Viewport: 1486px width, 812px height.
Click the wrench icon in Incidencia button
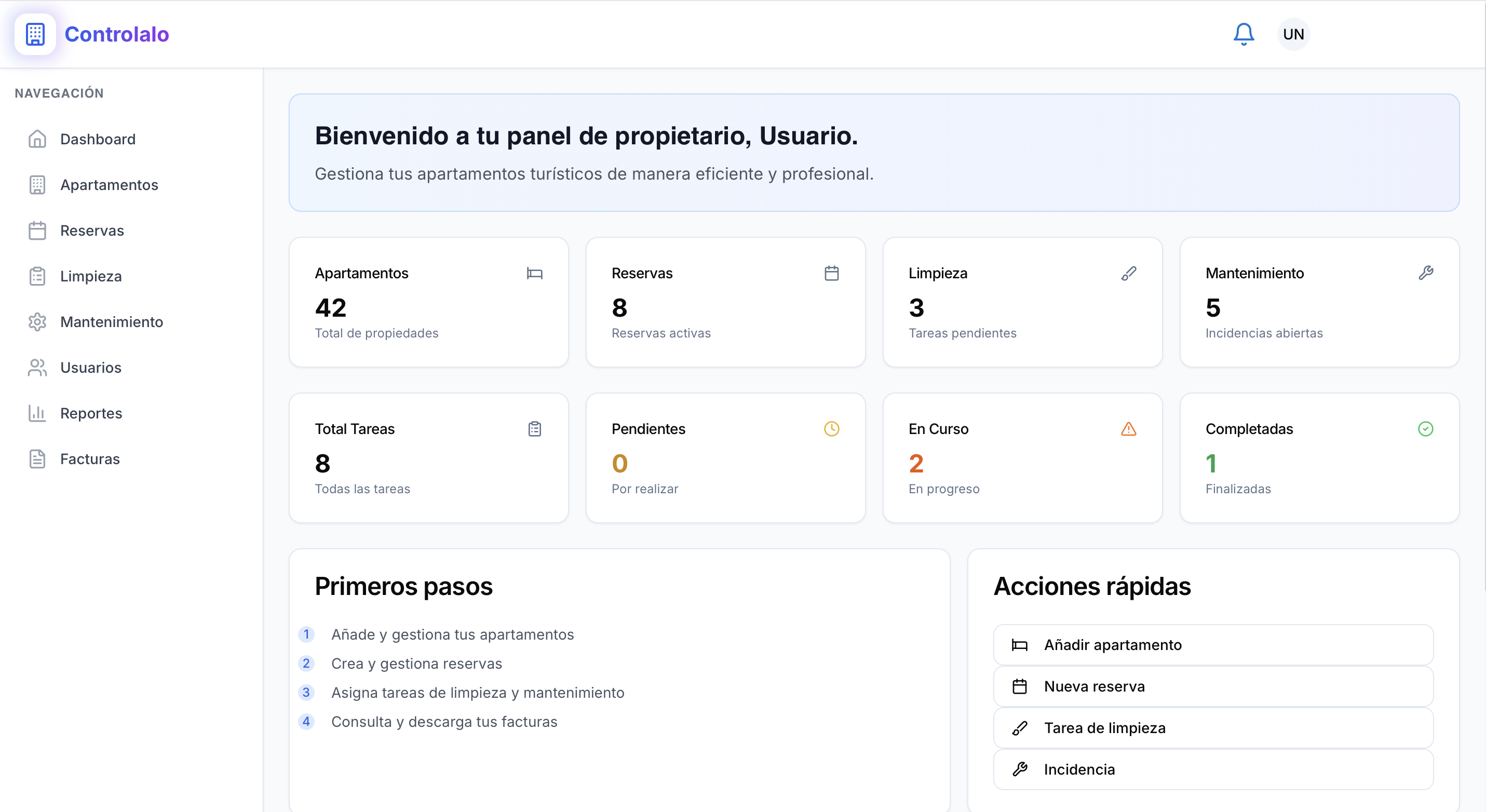point(1020,770)
